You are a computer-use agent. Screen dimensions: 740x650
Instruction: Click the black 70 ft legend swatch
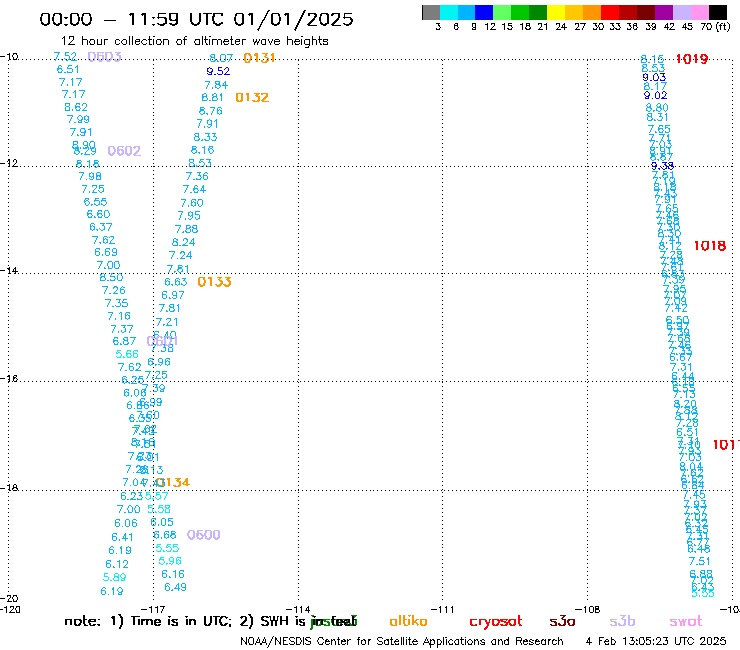coord(717,13)
